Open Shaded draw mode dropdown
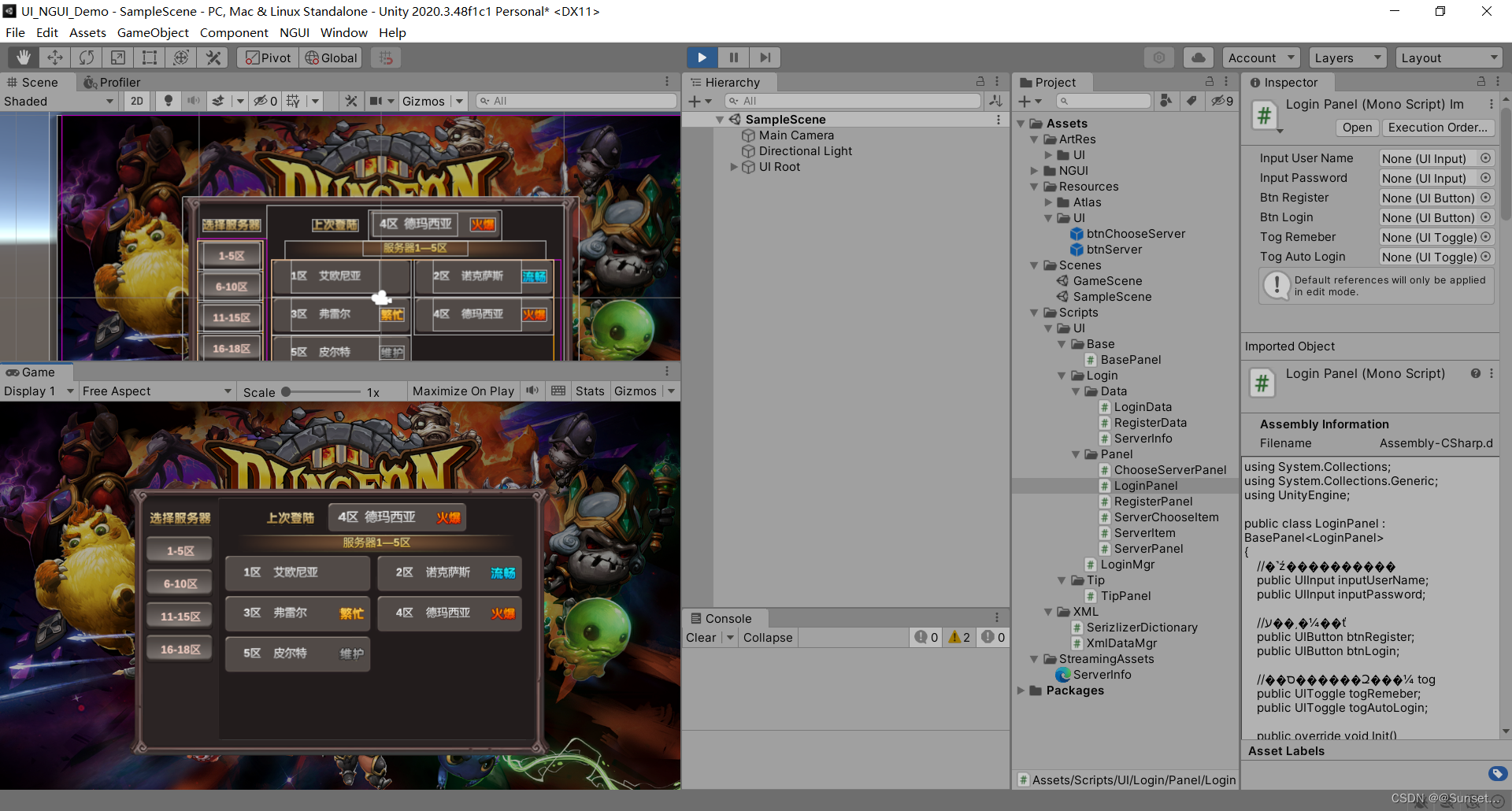 (x=59, y=101)
